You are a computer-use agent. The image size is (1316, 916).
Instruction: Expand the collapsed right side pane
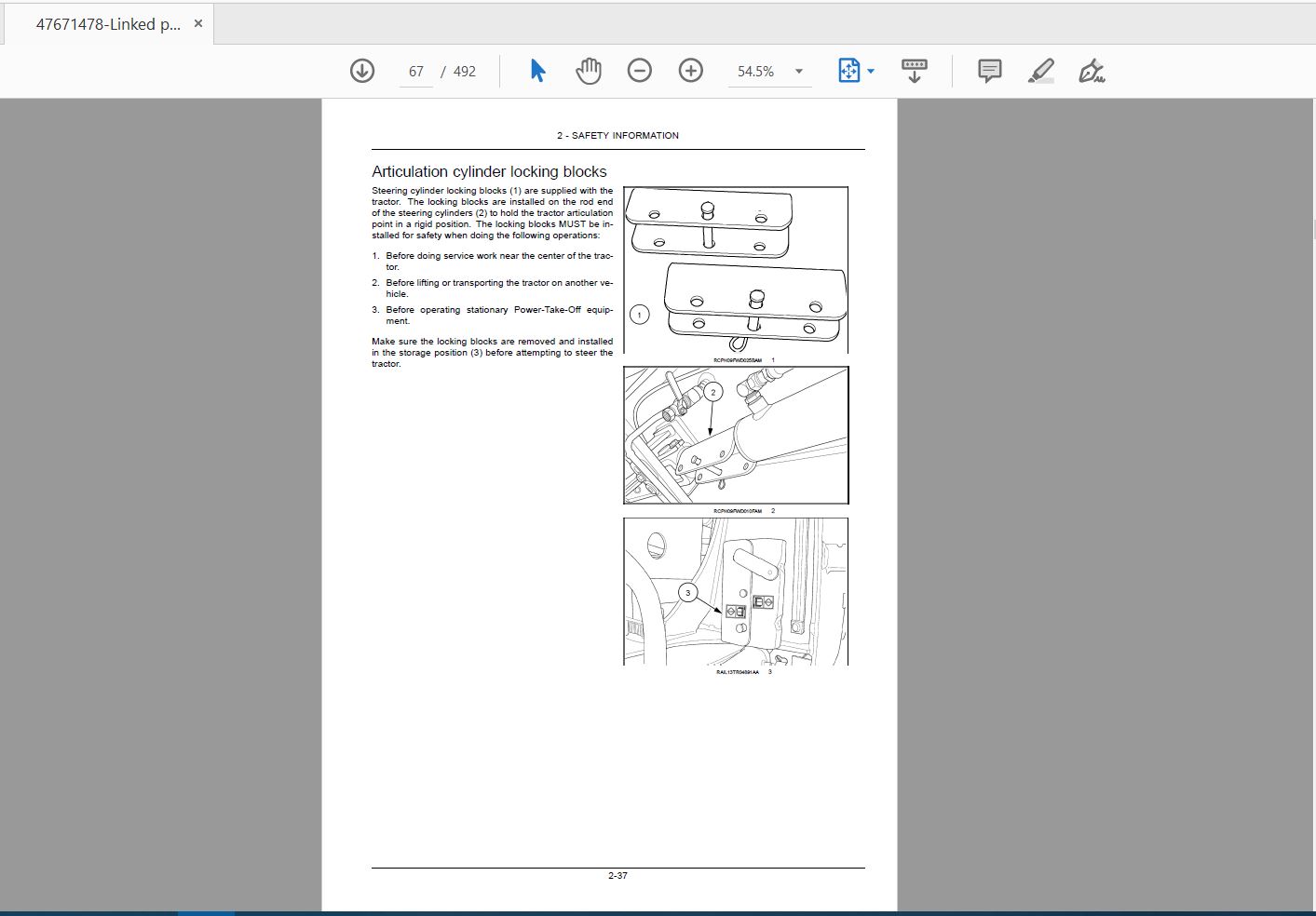click(1312, 229)
